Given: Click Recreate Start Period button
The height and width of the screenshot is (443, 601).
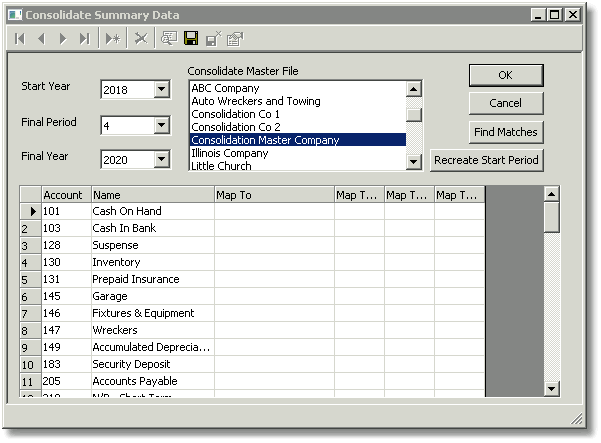Looking at the screenshot, I should 486,160.
